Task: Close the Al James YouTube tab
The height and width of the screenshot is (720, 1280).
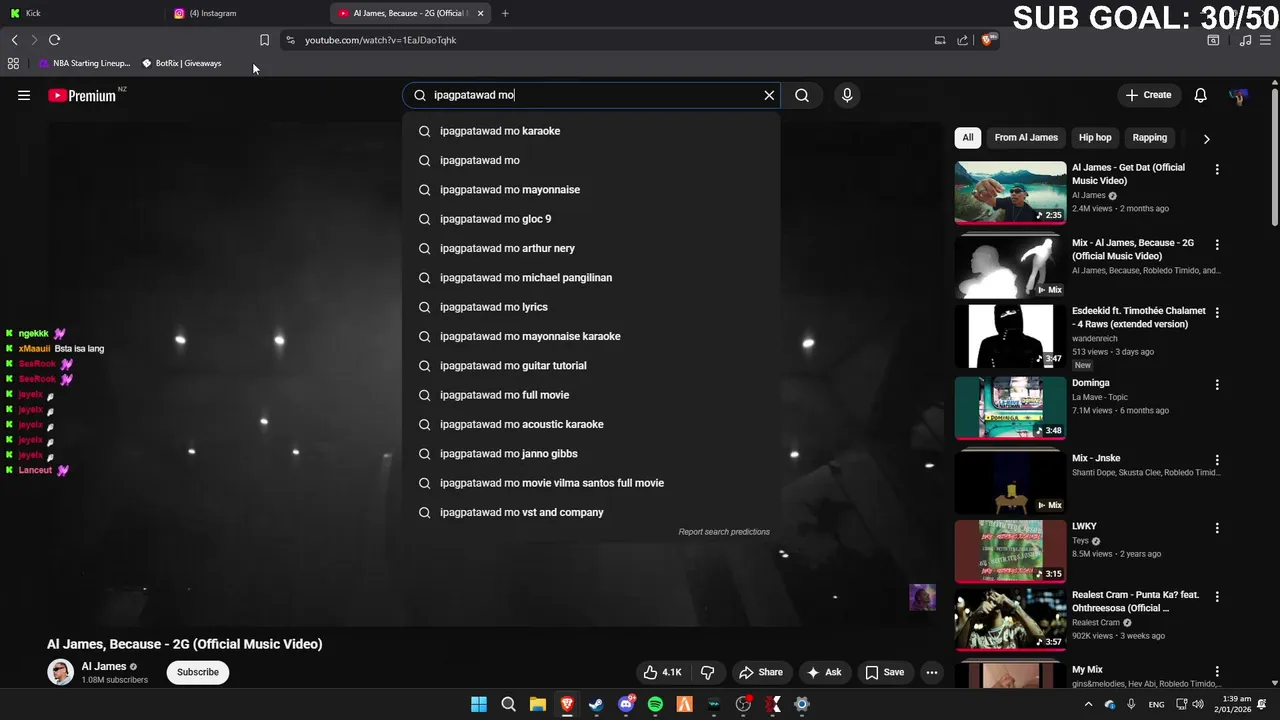Action: pos(480,13)
